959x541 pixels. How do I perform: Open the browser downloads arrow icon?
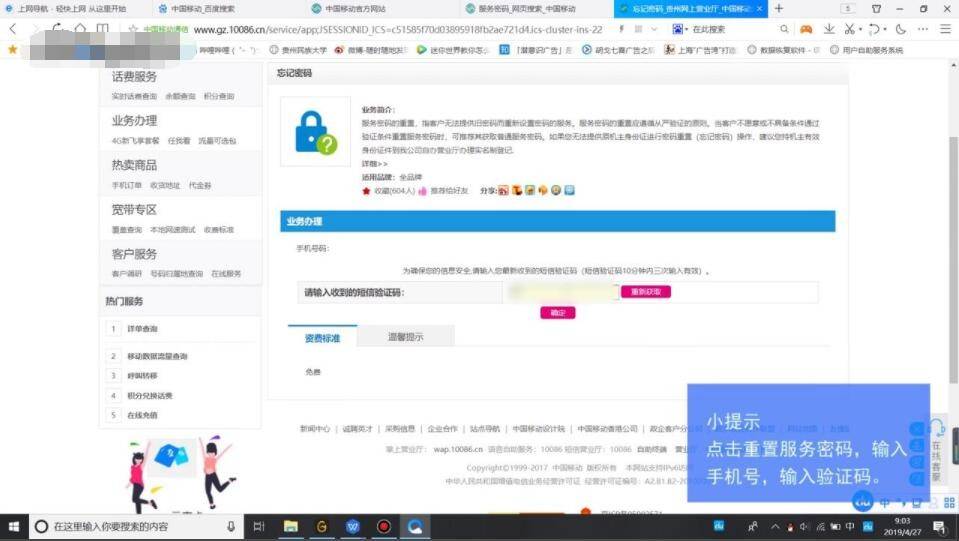(829, 29)
